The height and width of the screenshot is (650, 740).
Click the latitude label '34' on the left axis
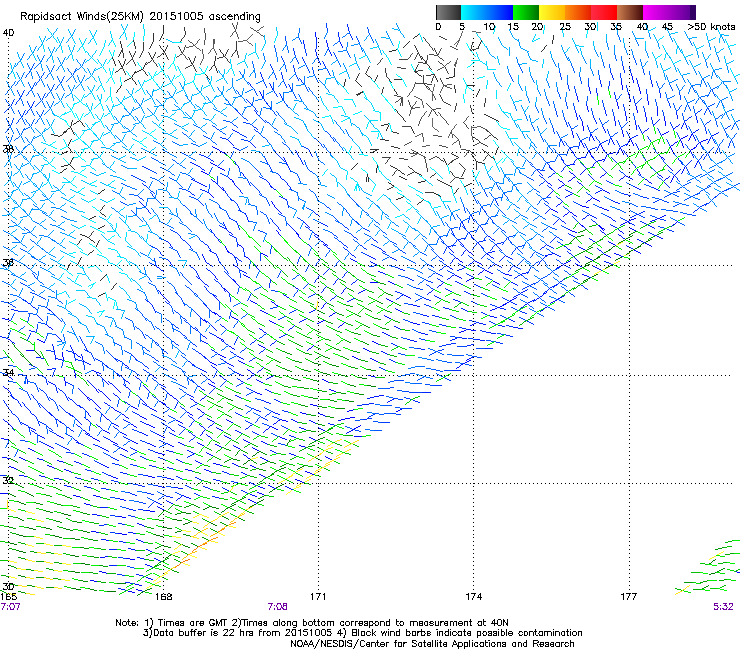(x=8, y=372)
